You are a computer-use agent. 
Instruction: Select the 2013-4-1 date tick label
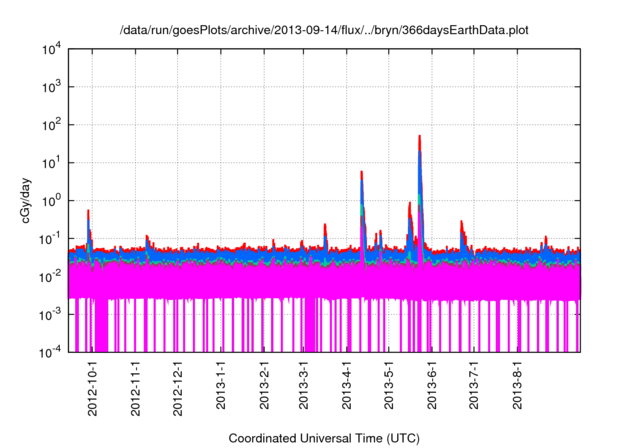coord(349,387)
